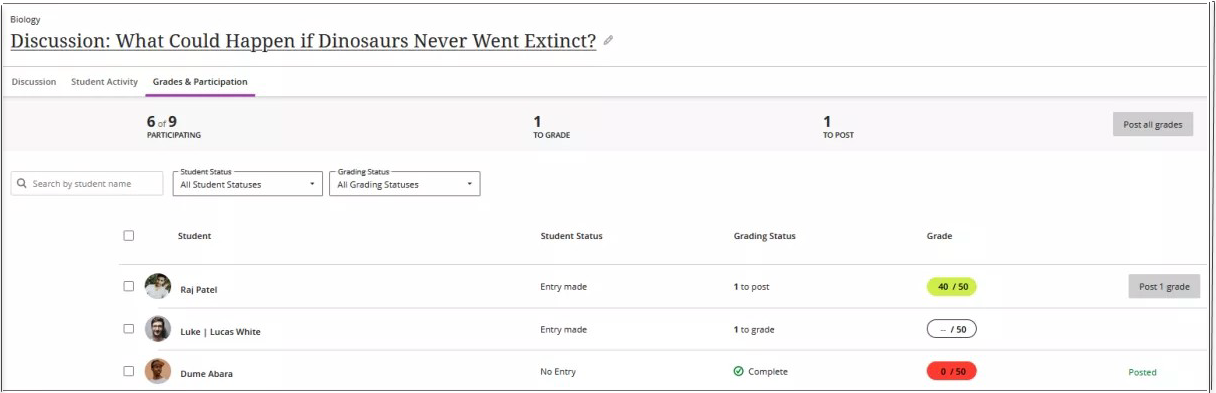Open Dume Abara's avatar picture
Screen dimensions: 1216x393
tap(157, 371)
